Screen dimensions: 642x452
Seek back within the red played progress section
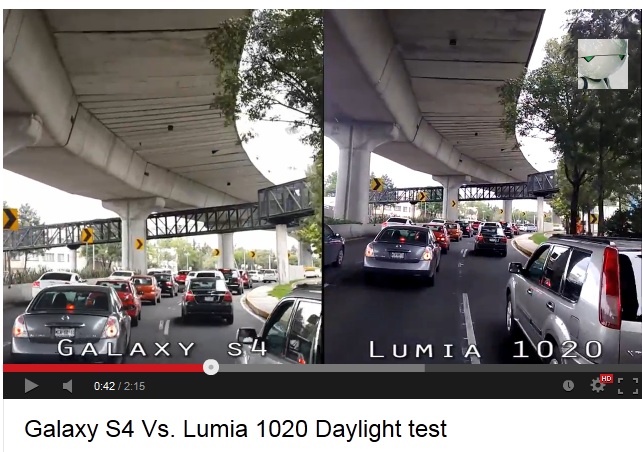[x=103, y=368]
